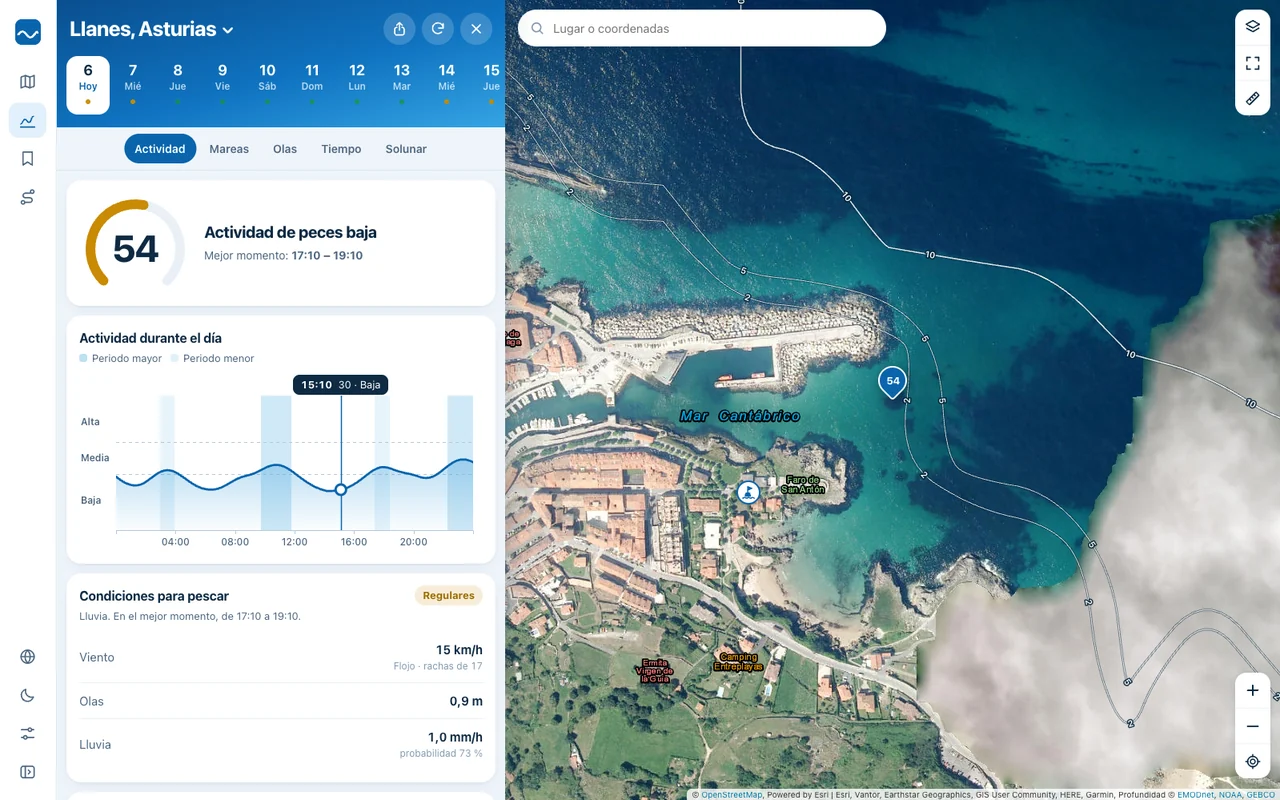This screenshot has width=1280, height=800.
Task: Focus the Lugar o coordenadas search field
Action: [x=702, y=28]
